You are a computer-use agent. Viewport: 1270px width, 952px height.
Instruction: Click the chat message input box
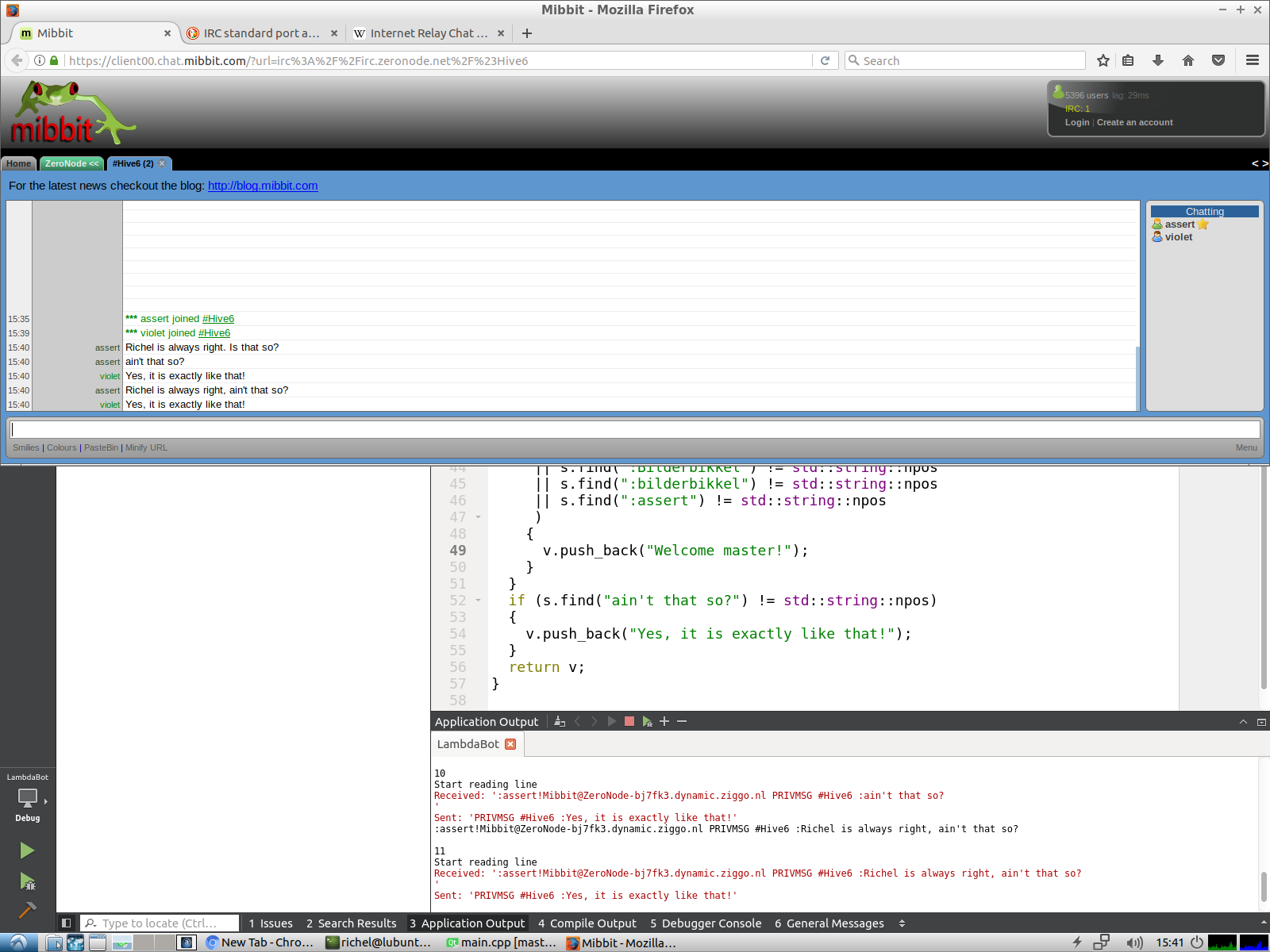[x=634, y=429]
